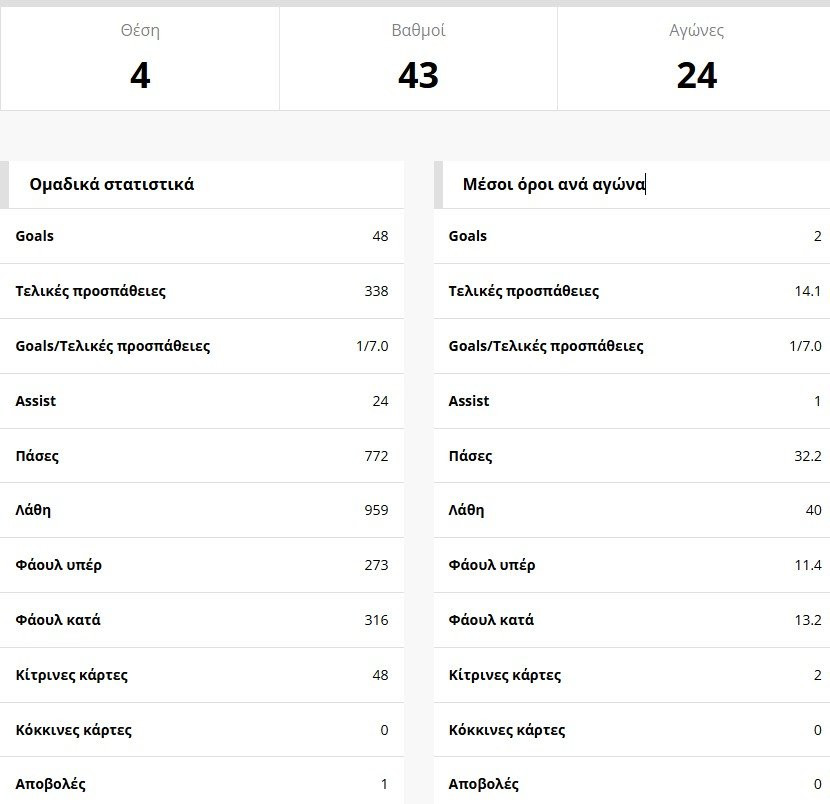830x804 pixels.
Task: Click the average Τελικές προσπάθειες value 14.1
Action: pyautogui.click(x=807, y=291)
